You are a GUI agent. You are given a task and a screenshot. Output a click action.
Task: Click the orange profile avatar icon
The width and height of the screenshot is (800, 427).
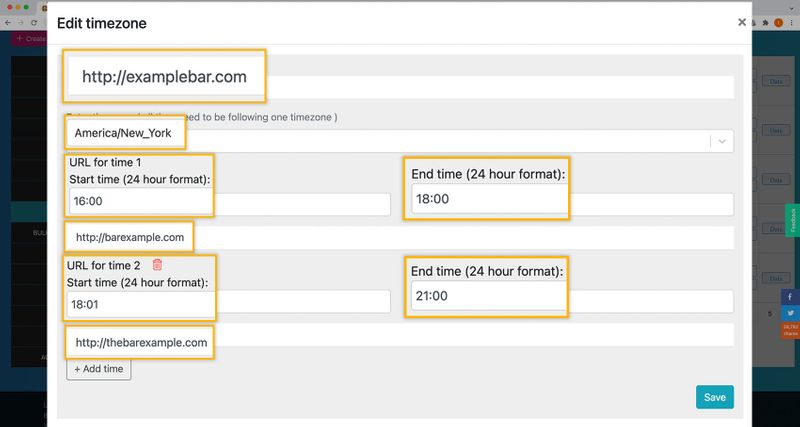pyautogui.click(x=779, y=21)
